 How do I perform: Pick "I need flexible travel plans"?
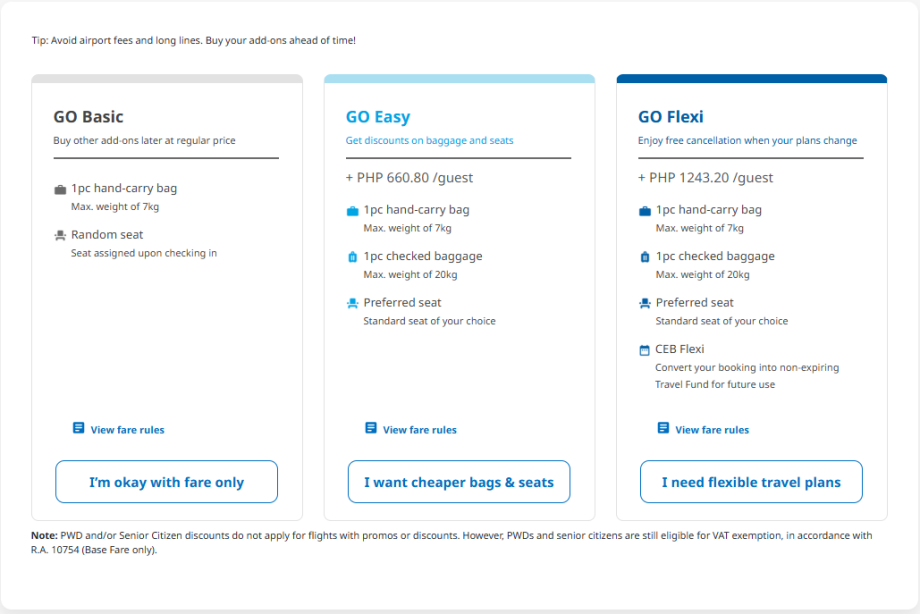(751, 482)
